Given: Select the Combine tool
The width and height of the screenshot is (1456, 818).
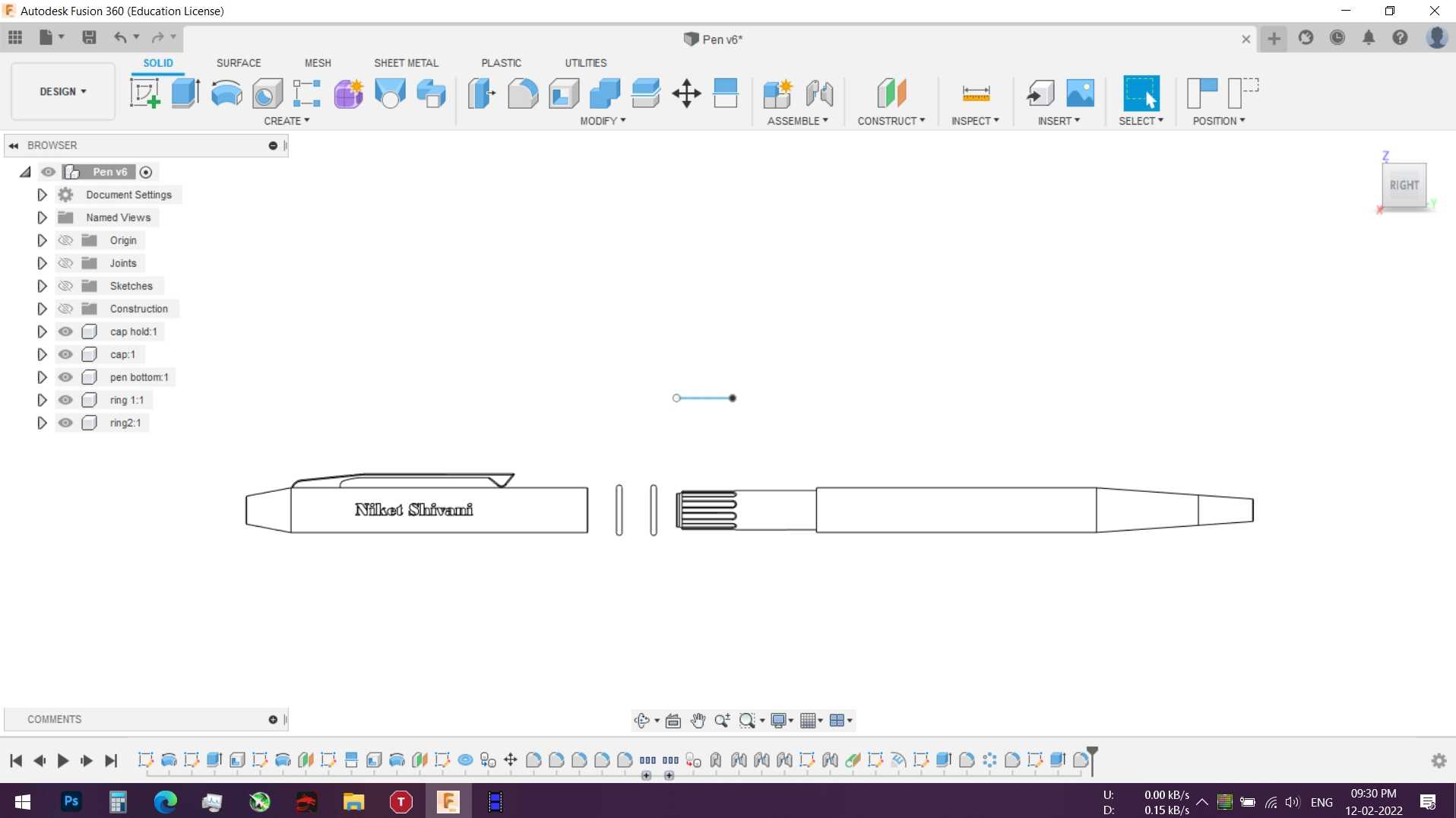Looking at the screenshot, I should coord(605,94).
